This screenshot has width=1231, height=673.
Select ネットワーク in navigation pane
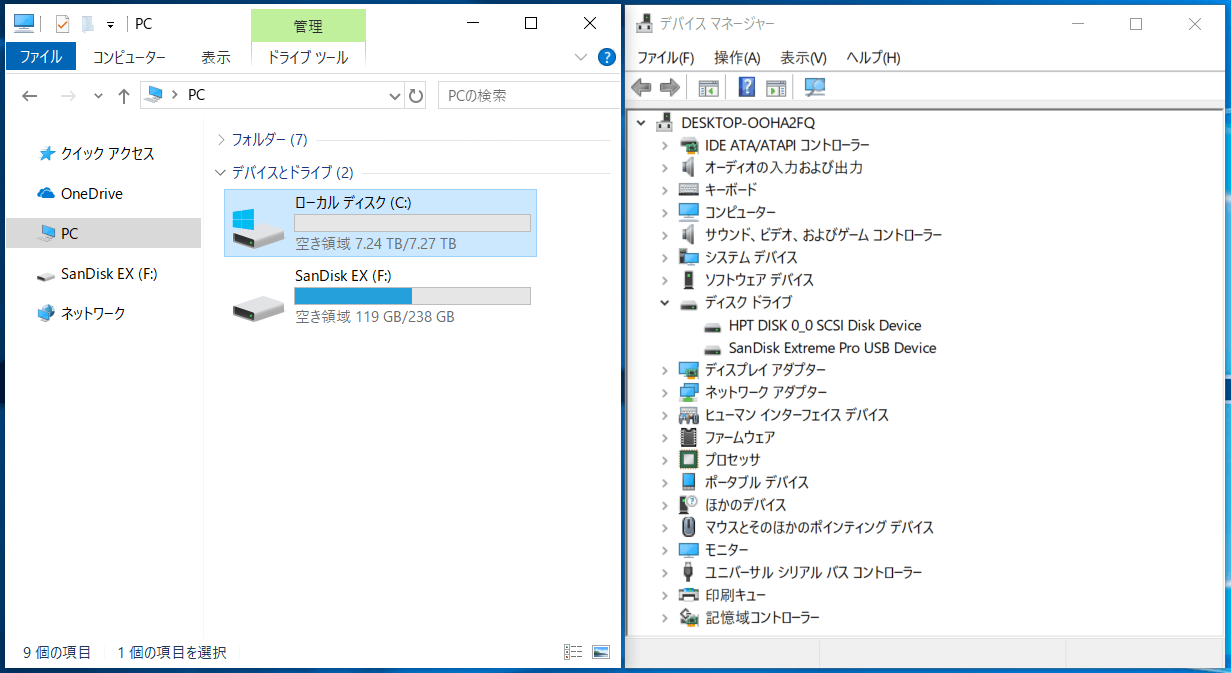click(x=94, y=314)
